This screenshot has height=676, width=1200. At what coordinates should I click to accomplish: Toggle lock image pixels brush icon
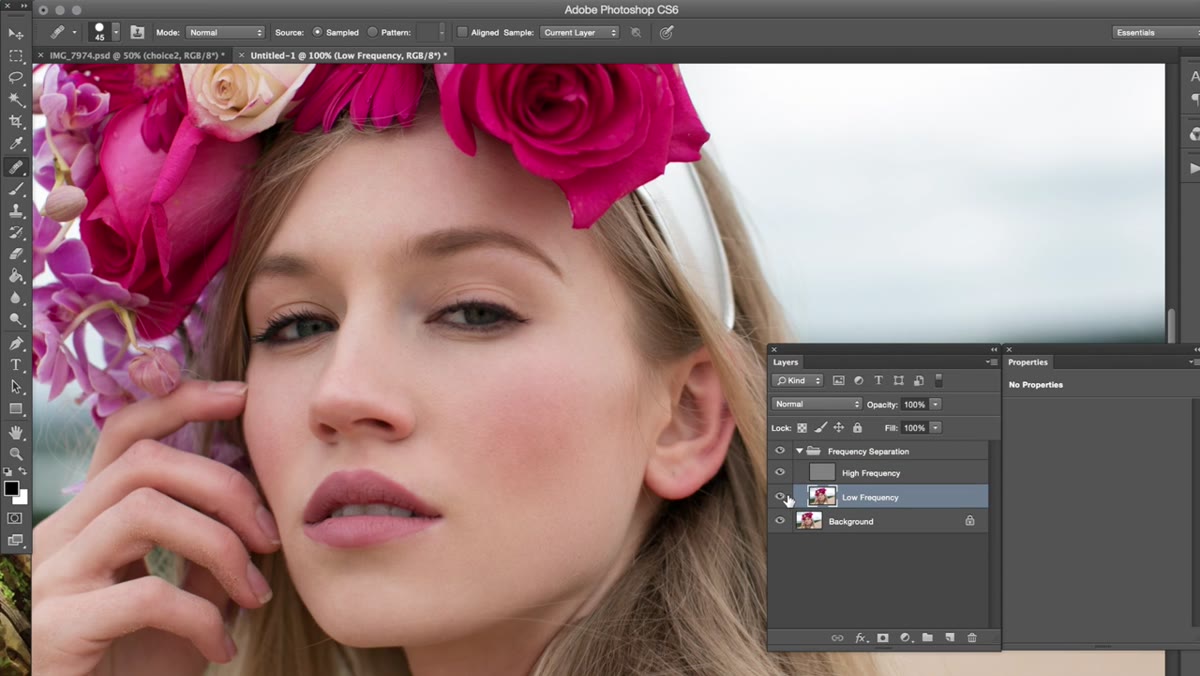point(820,428)
